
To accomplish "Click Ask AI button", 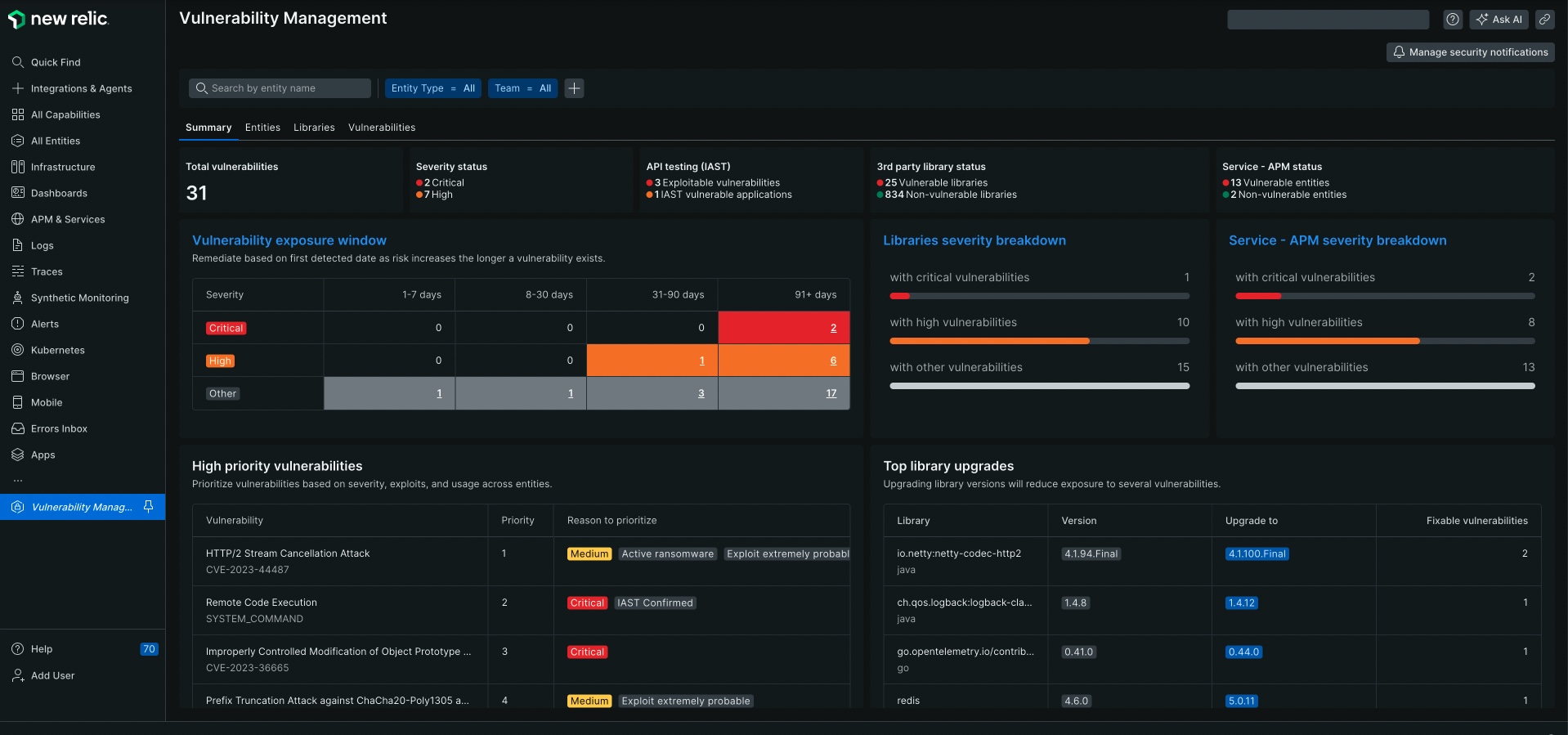I will tap(1499, 20).
